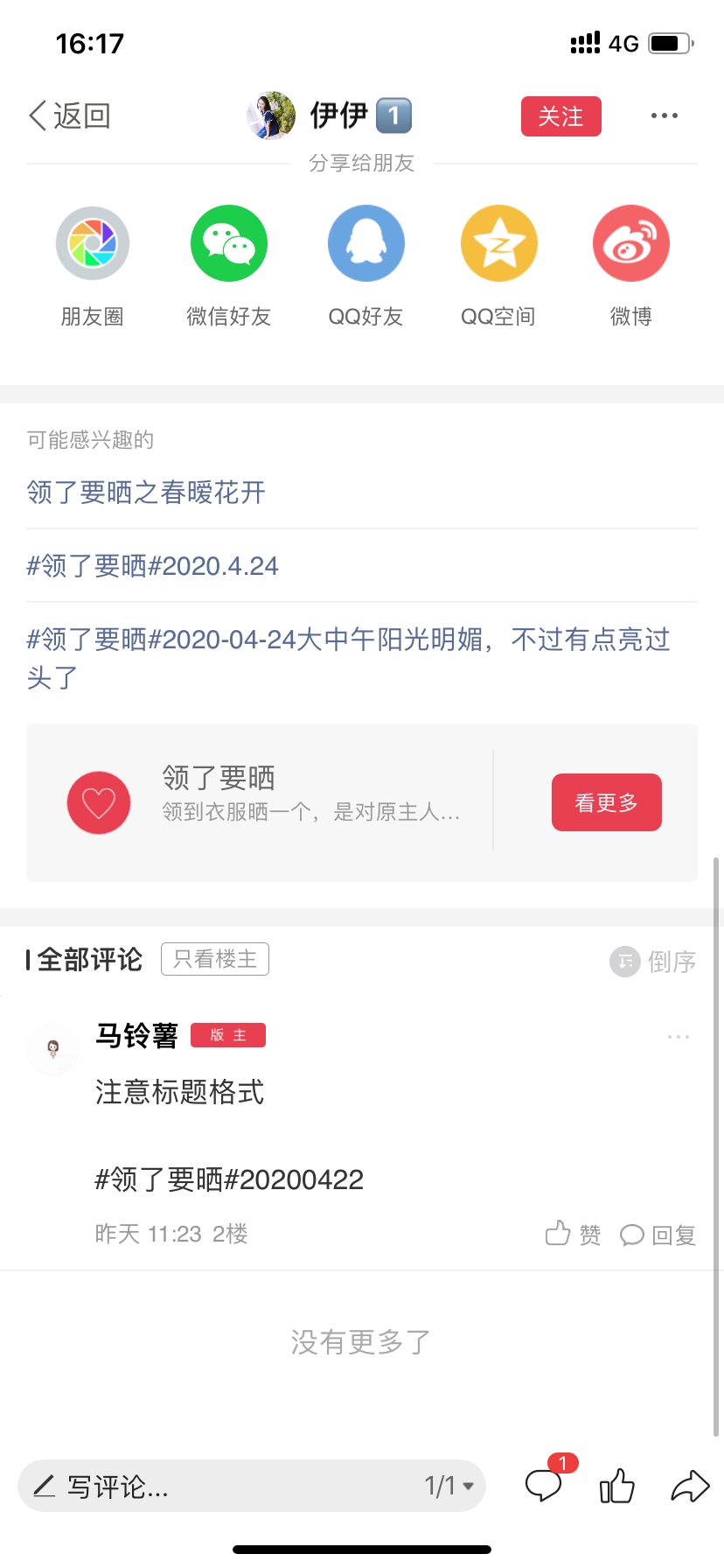Image resolution: width=724 pixels, height=1568 pixels.
Task: Open the top-right three-dot menu
Action: tap(664, 115)
